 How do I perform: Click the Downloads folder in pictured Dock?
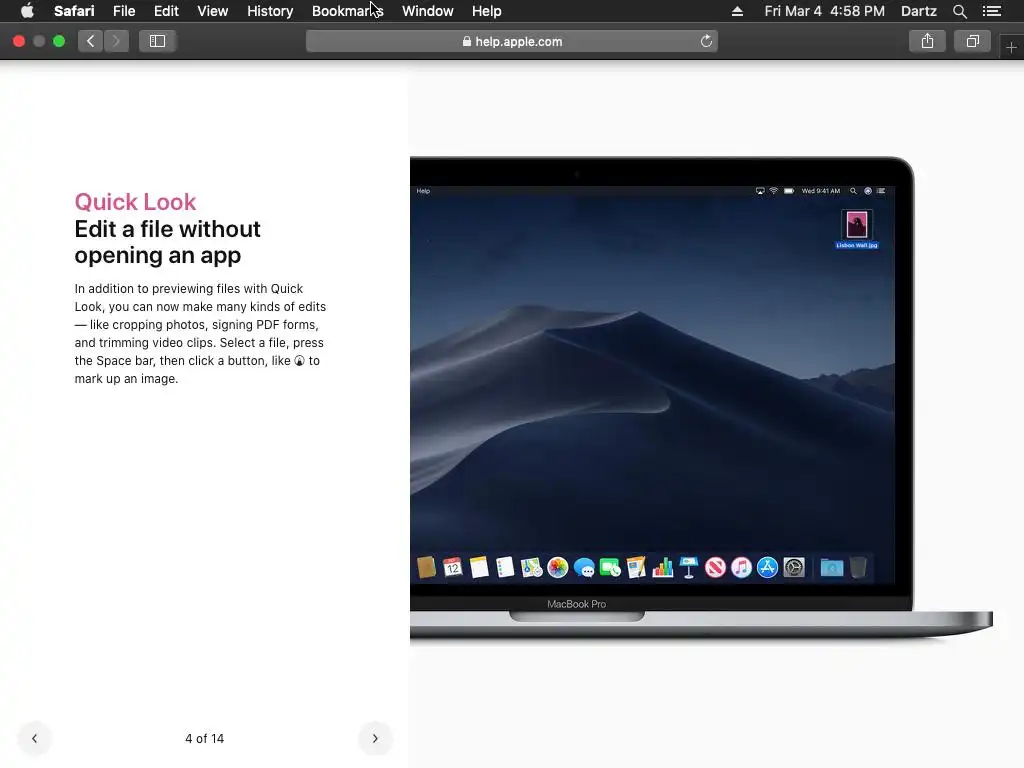831,568
